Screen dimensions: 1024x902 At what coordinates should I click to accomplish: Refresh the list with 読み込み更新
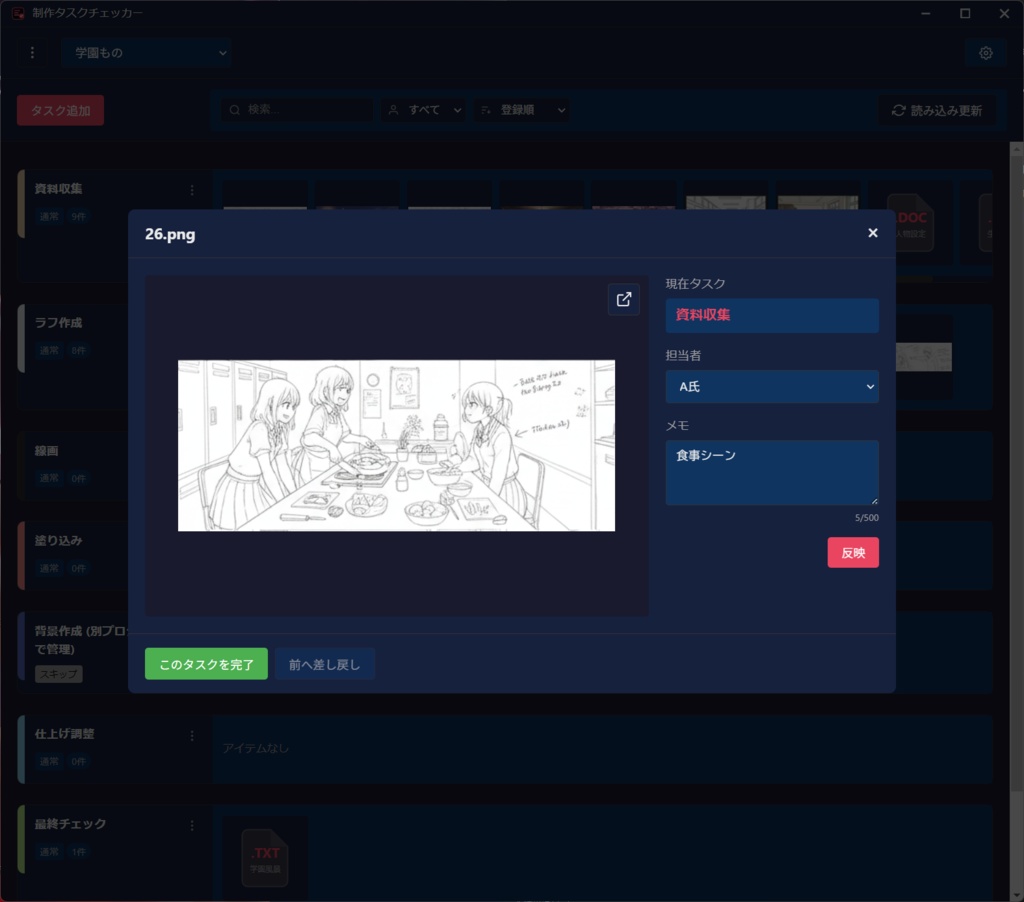click(x=936, y=111)
